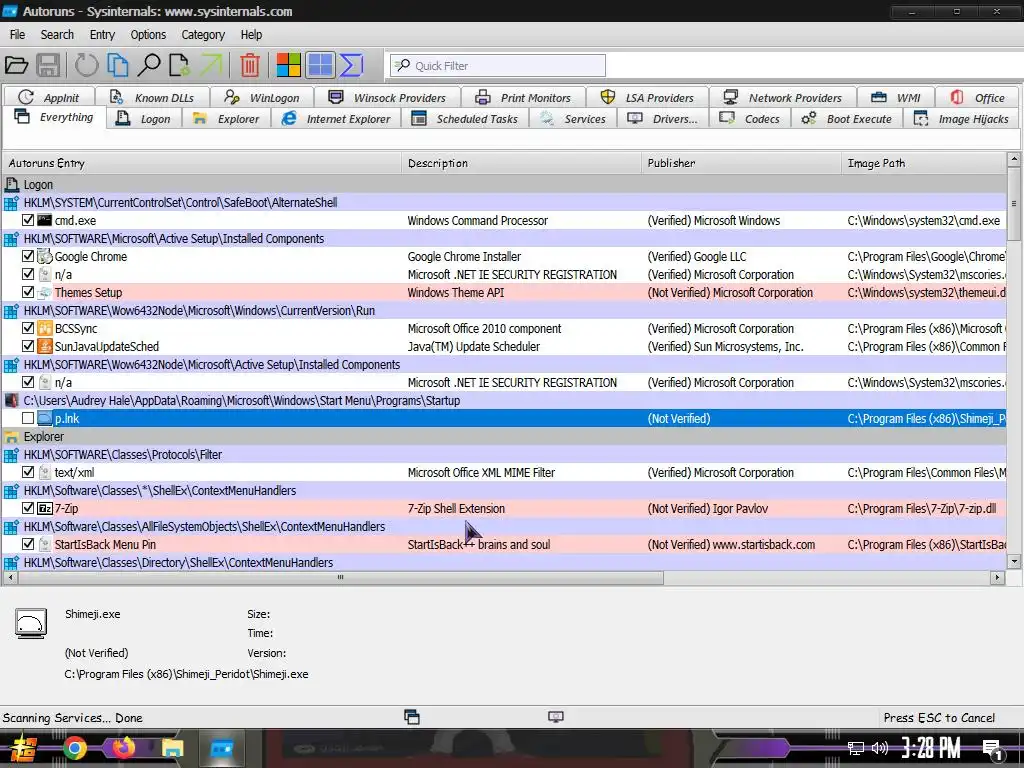Open the notification center tray icon
The width and height of the screenshot is (1024, 768).
click(x=993, y=750)
